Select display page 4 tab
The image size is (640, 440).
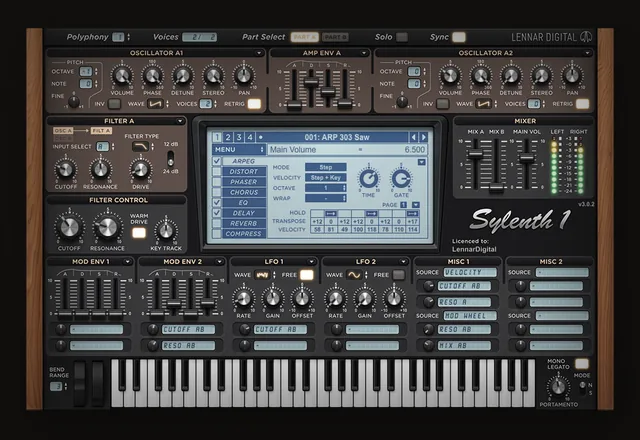250,137
